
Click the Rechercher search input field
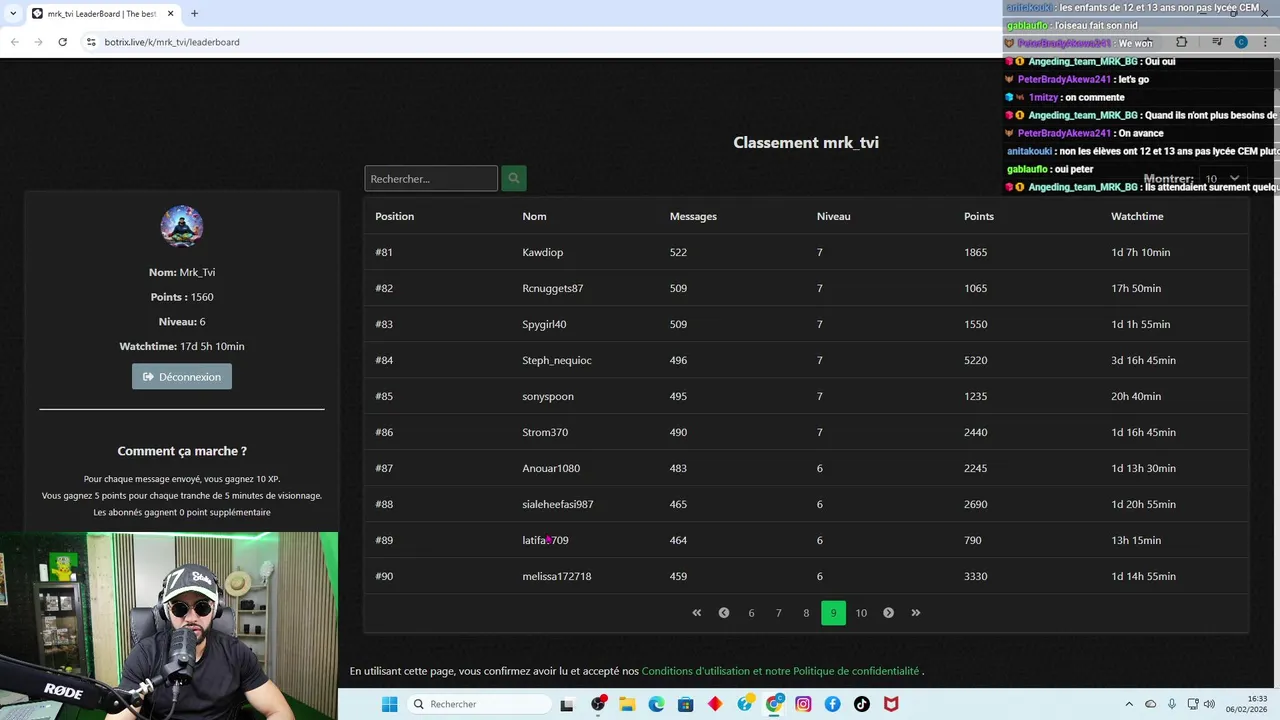pyautogui.click(x=431, y=178)
